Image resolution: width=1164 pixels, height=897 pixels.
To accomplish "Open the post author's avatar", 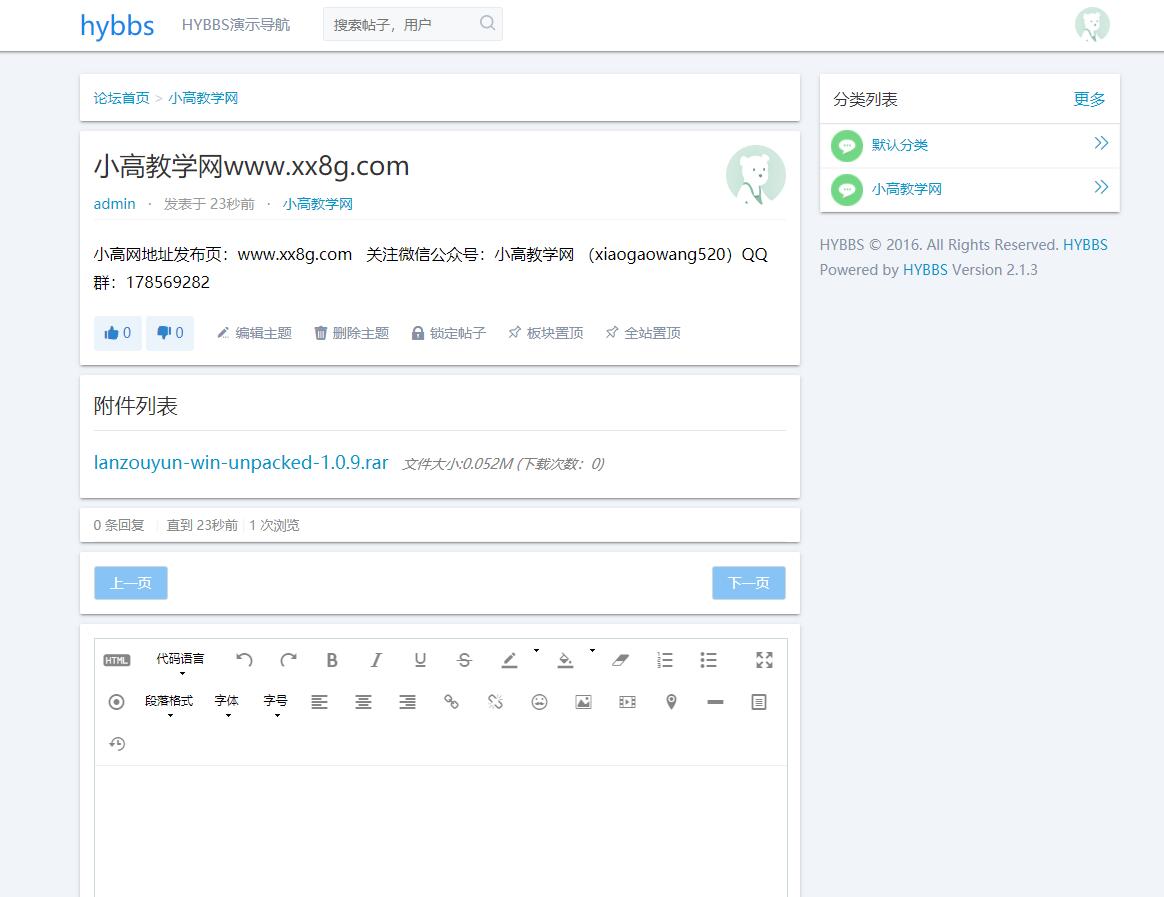I will pos(756,174).
